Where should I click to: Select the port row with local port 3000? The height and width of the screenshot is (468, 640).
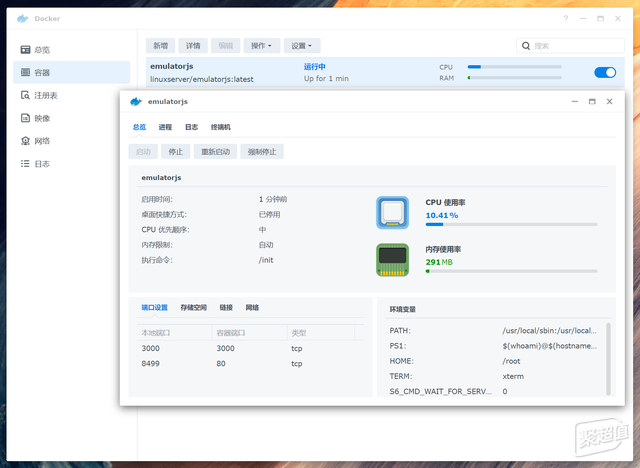click(x=250, y=348)
